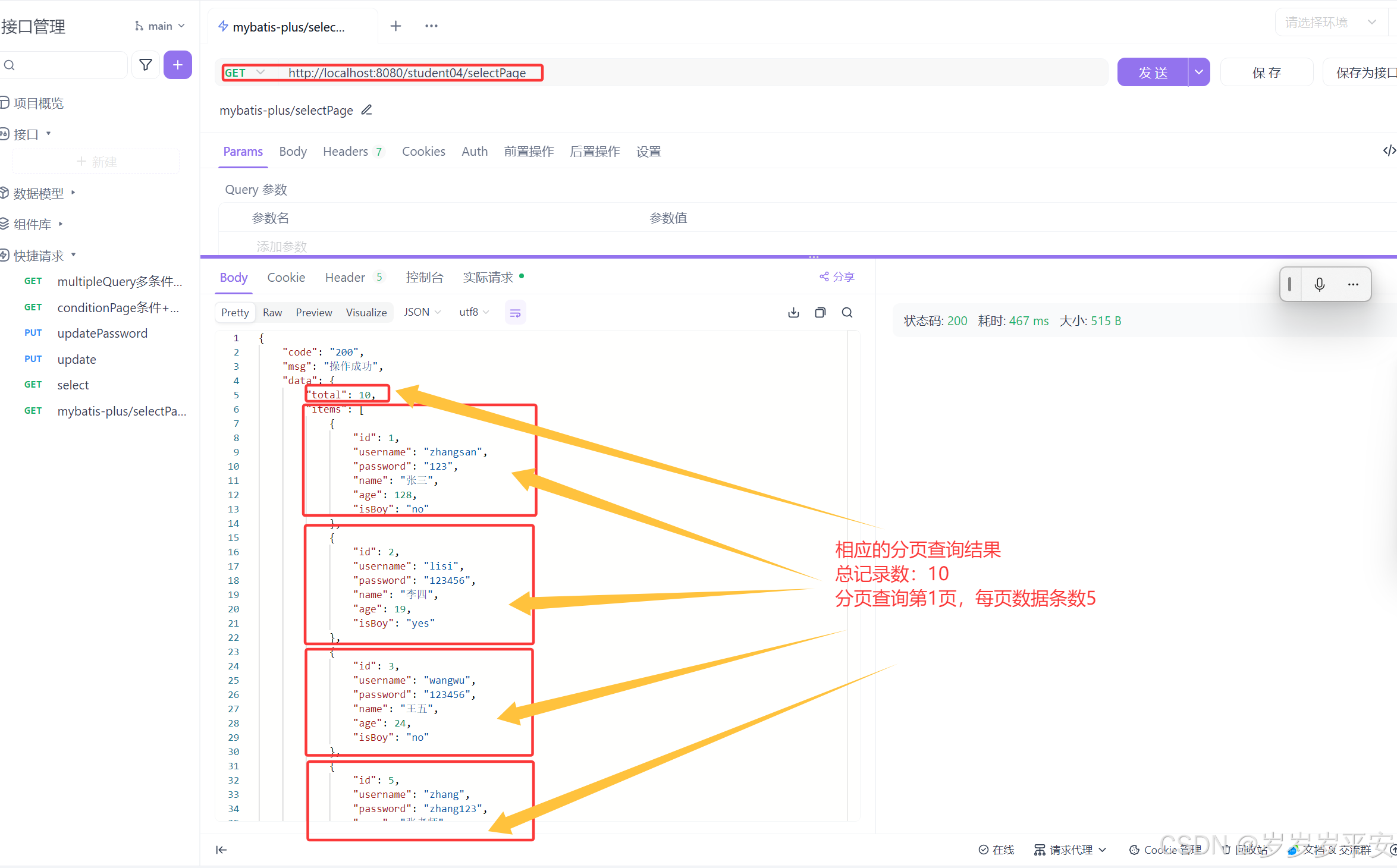1397x868 pixels.
Task: Download the response body
Action: click(793, 313)
